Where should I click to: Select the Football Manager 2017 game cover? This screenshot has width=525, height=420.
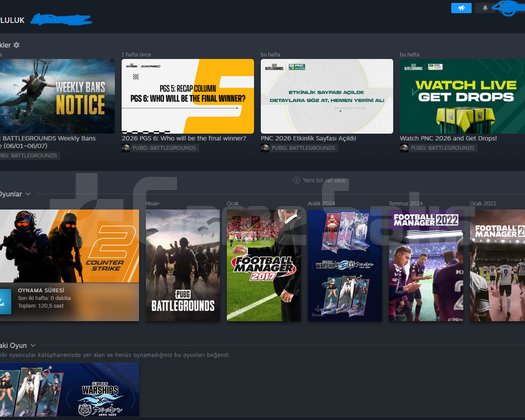pos(264,265)
